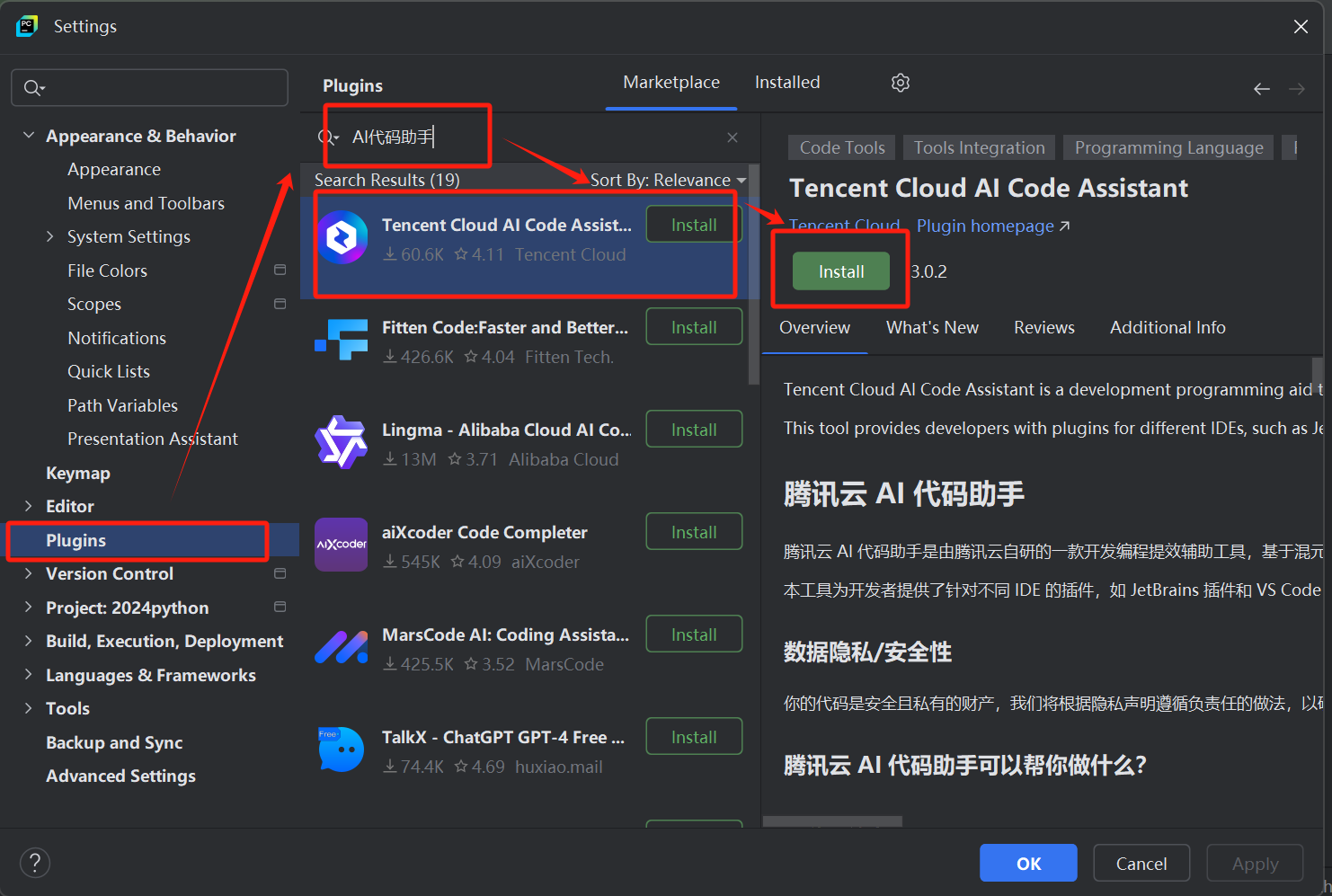1332x896 pixels.
Task: Click the Code Tools tag
Action: (x=842, y=147)
